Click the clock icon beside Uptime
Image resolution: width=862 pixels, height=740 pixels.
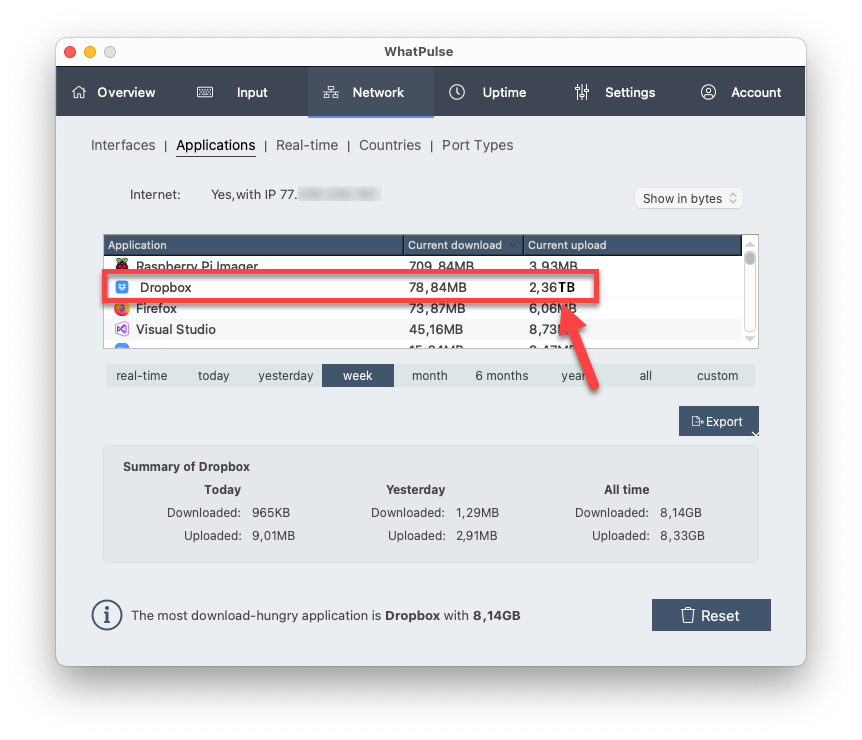[x=457, y=91]
